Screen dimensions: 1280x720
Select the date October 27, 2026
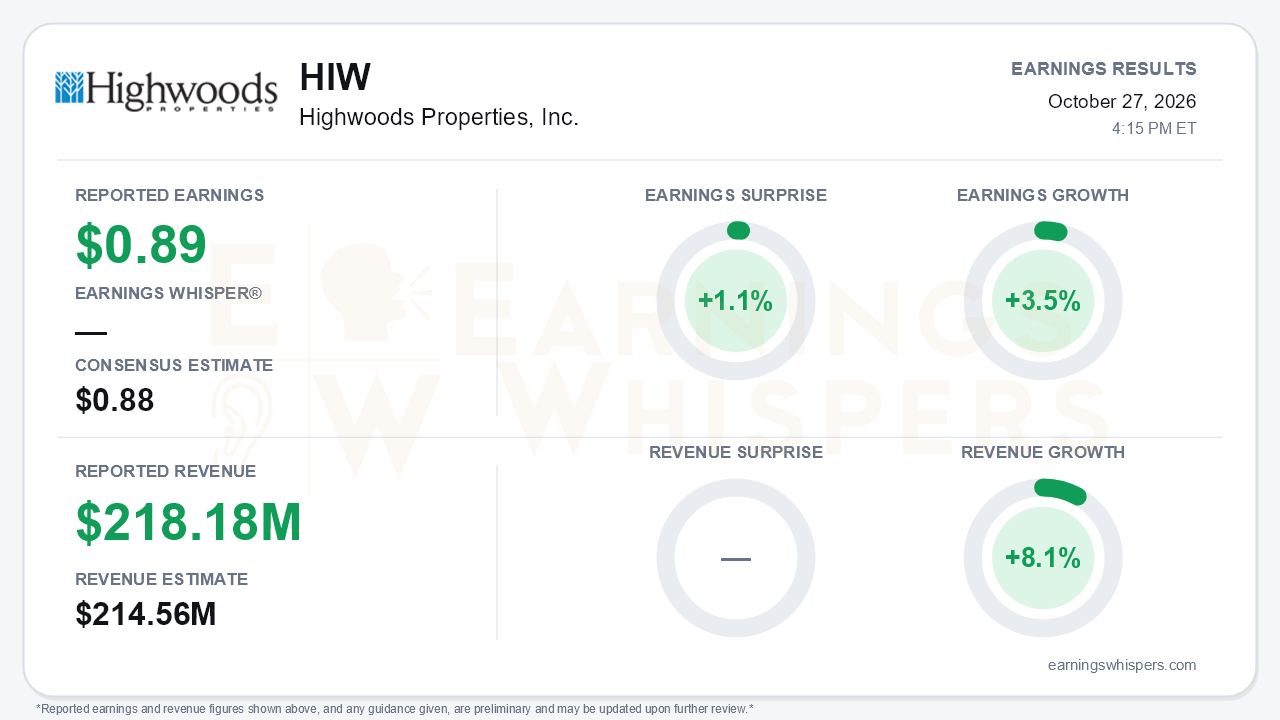point(1122,102)
